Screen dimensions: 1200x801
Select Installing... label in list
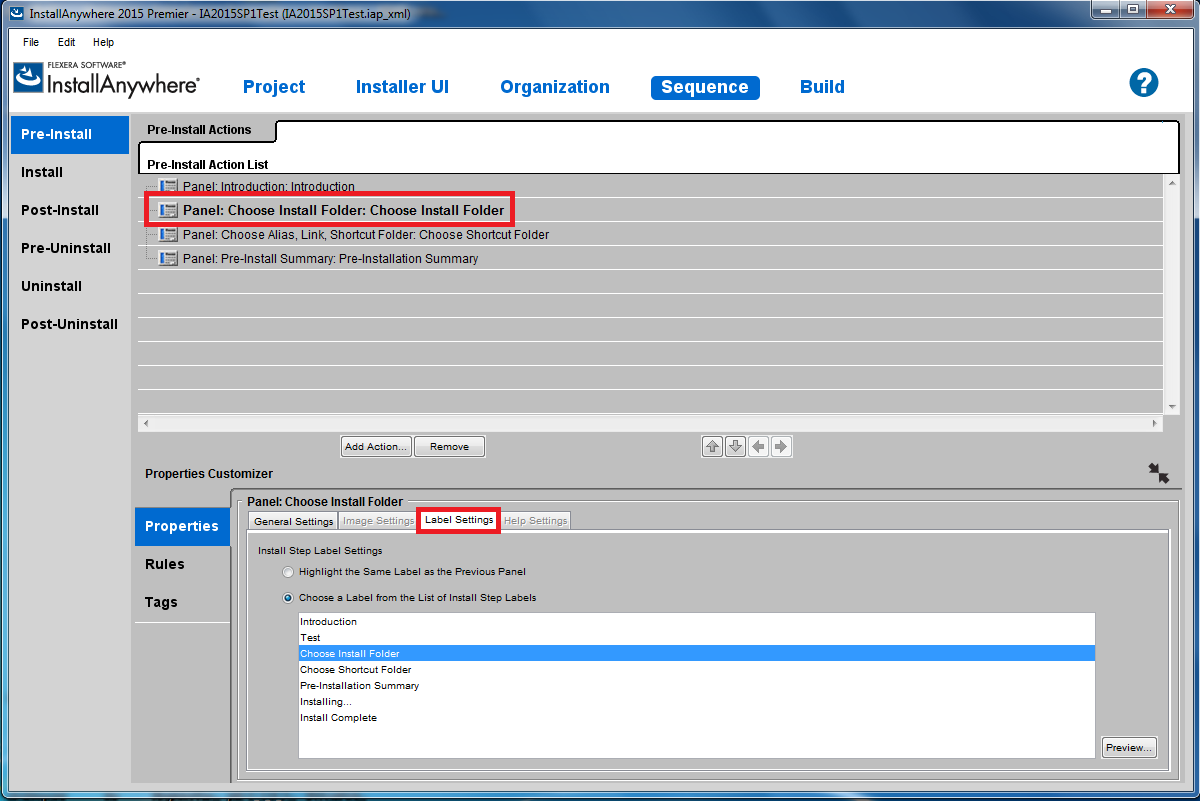pyautogui.click(x=697, y=702)
